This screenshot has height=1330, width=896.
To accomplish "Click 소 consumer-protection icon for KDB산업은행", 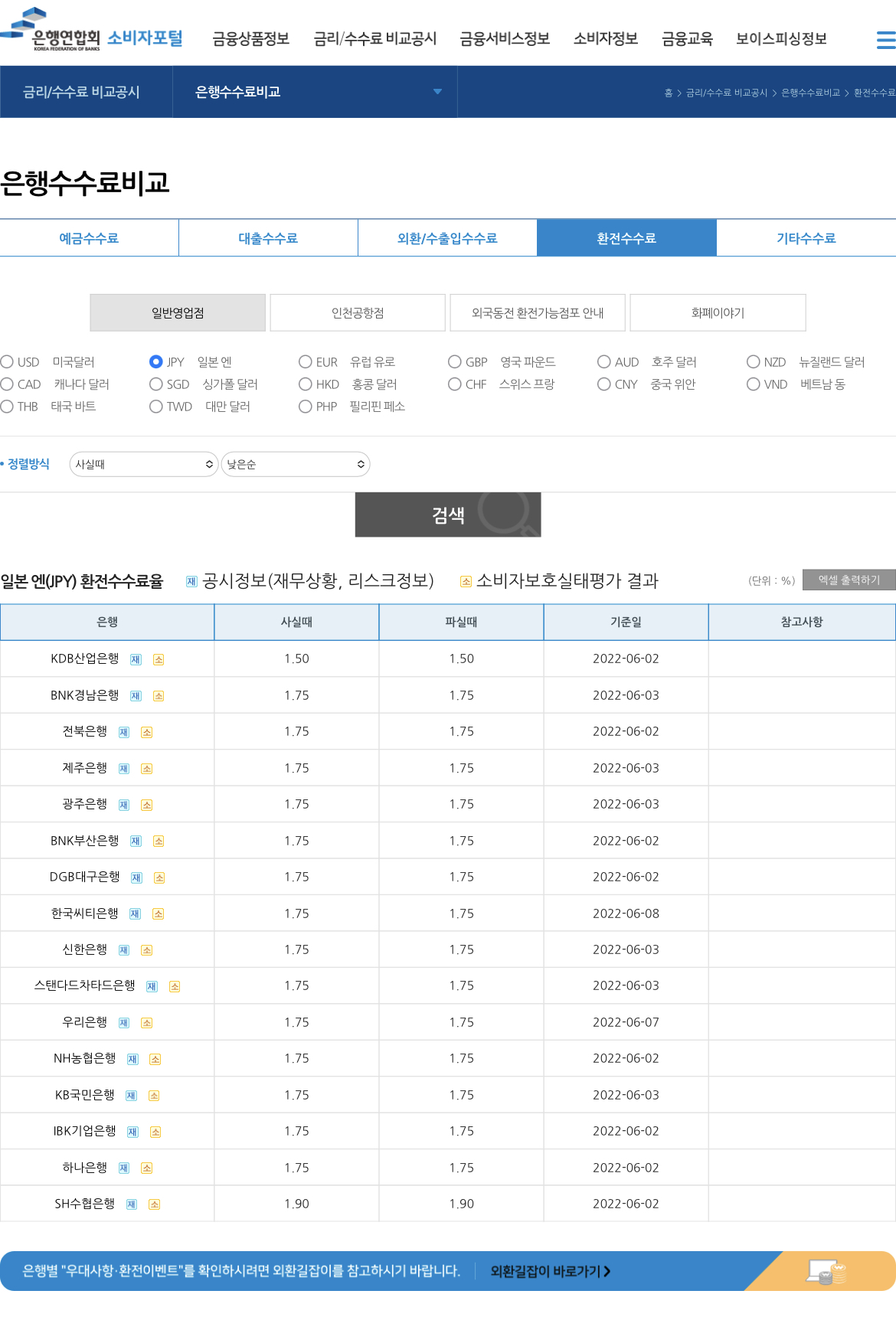I will coord(159,660).
